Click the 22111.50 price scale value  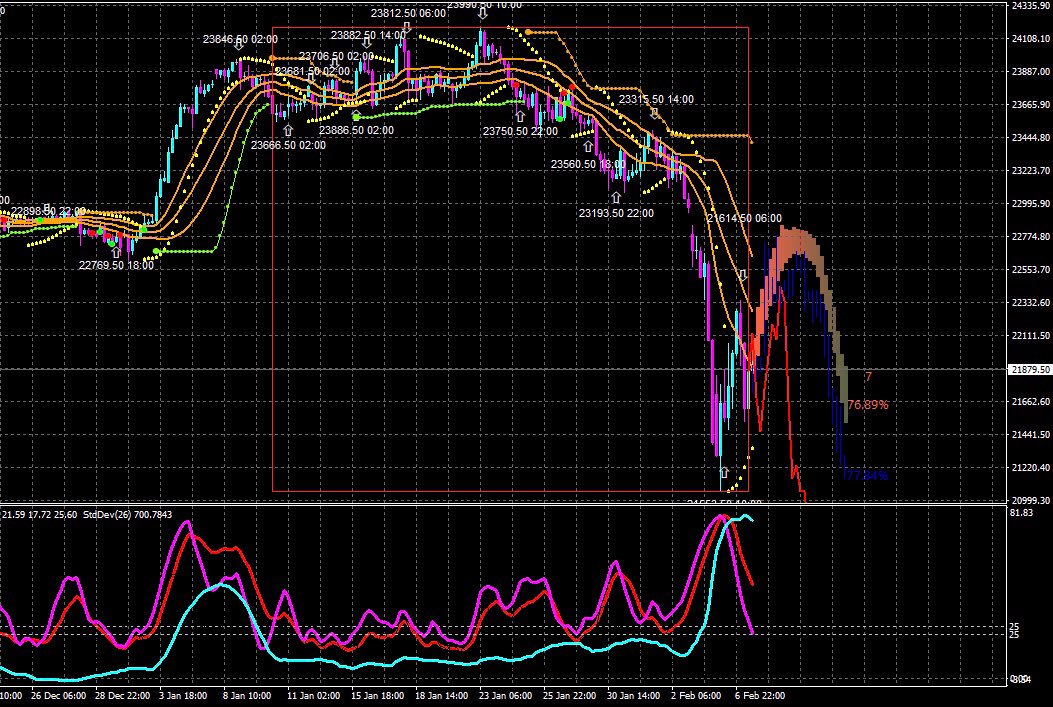pyautogui.click(x=1030, y=335)
